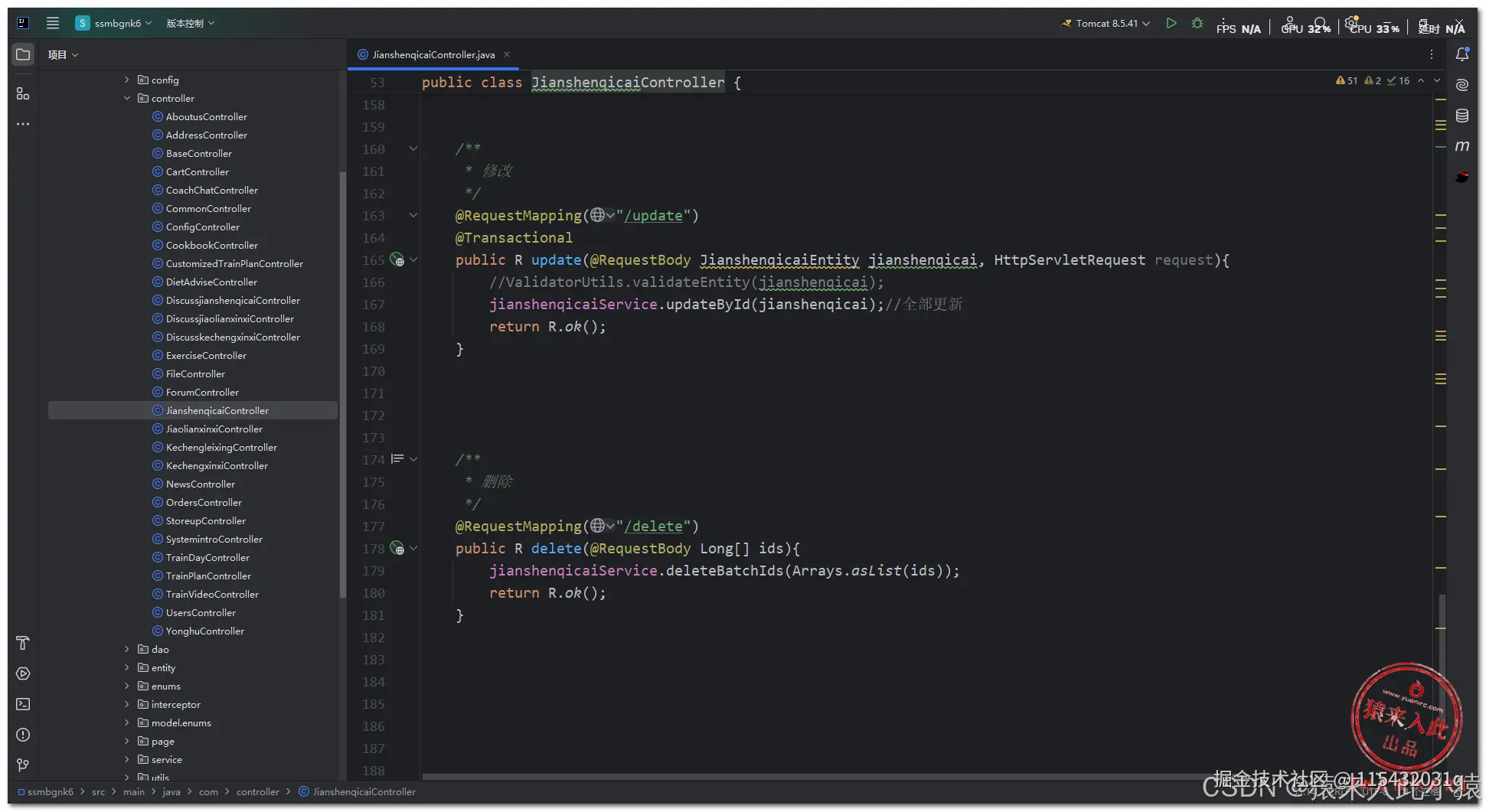Open the 项目 project view dropdown
The width and height of the screenshot is (1486, 812).
(64, 54)
